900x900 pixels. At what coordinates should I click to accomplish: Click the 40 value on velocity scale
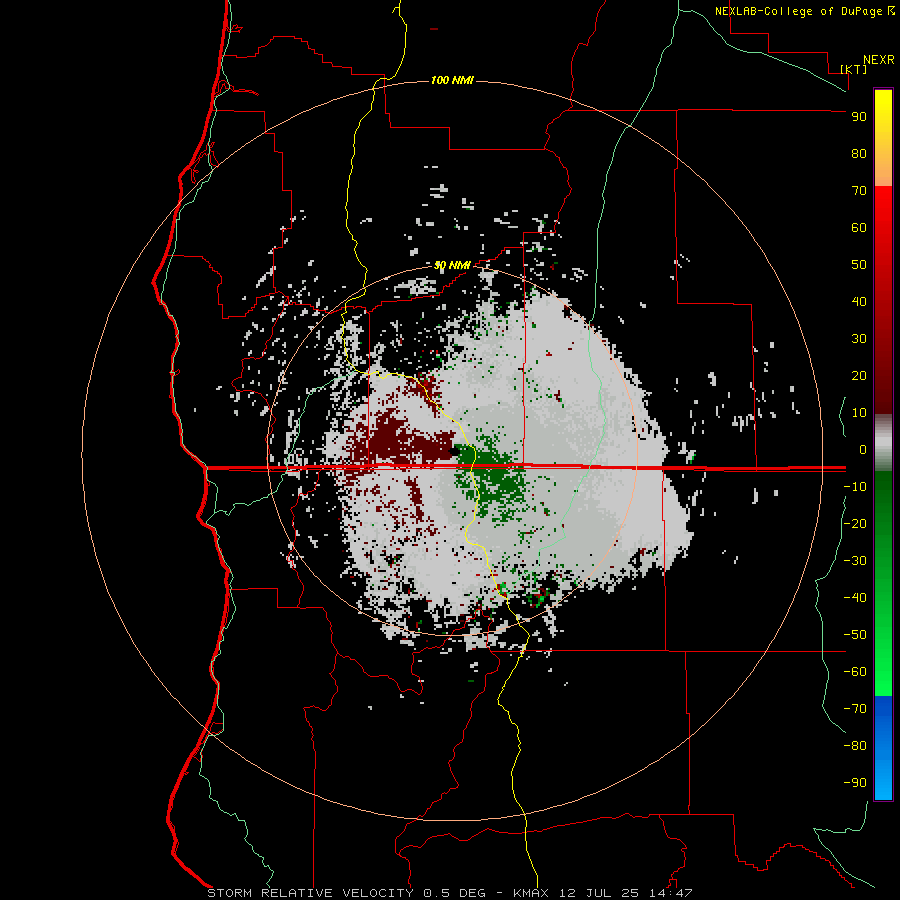click(x=859, y=302)
